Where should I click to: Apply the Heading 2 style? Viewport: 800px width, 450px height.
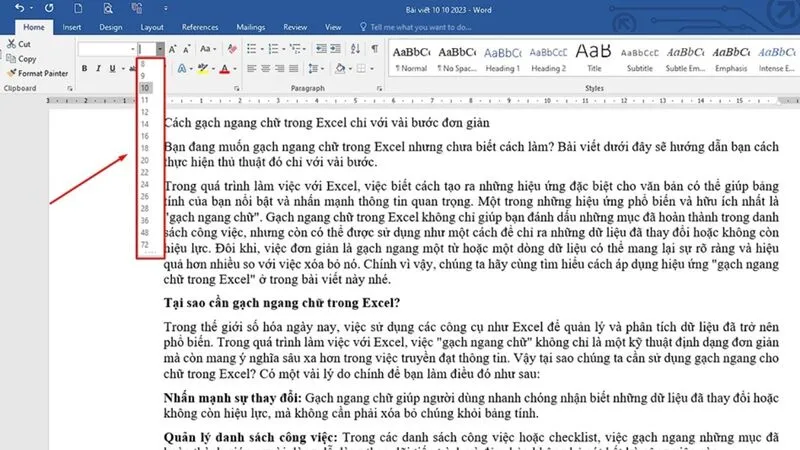coord(548,59)
